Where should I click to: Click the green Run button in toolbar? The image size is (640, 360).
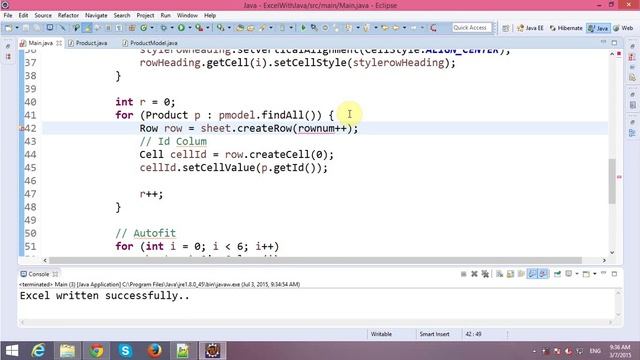[181, 28]
